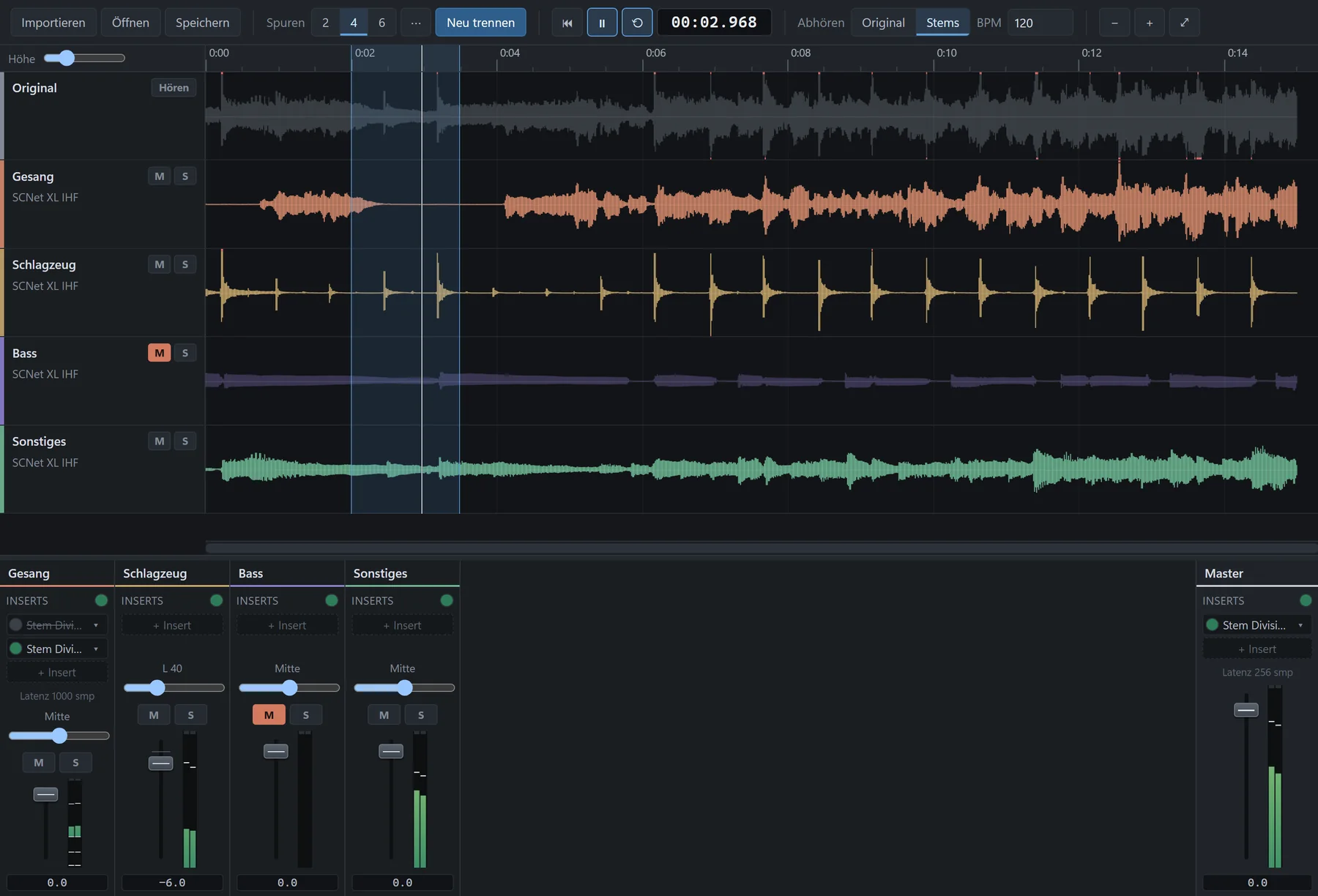Solo the Sonstiges track in timeline
Viewport: 1318px width, 896px height.
point(185,441)
